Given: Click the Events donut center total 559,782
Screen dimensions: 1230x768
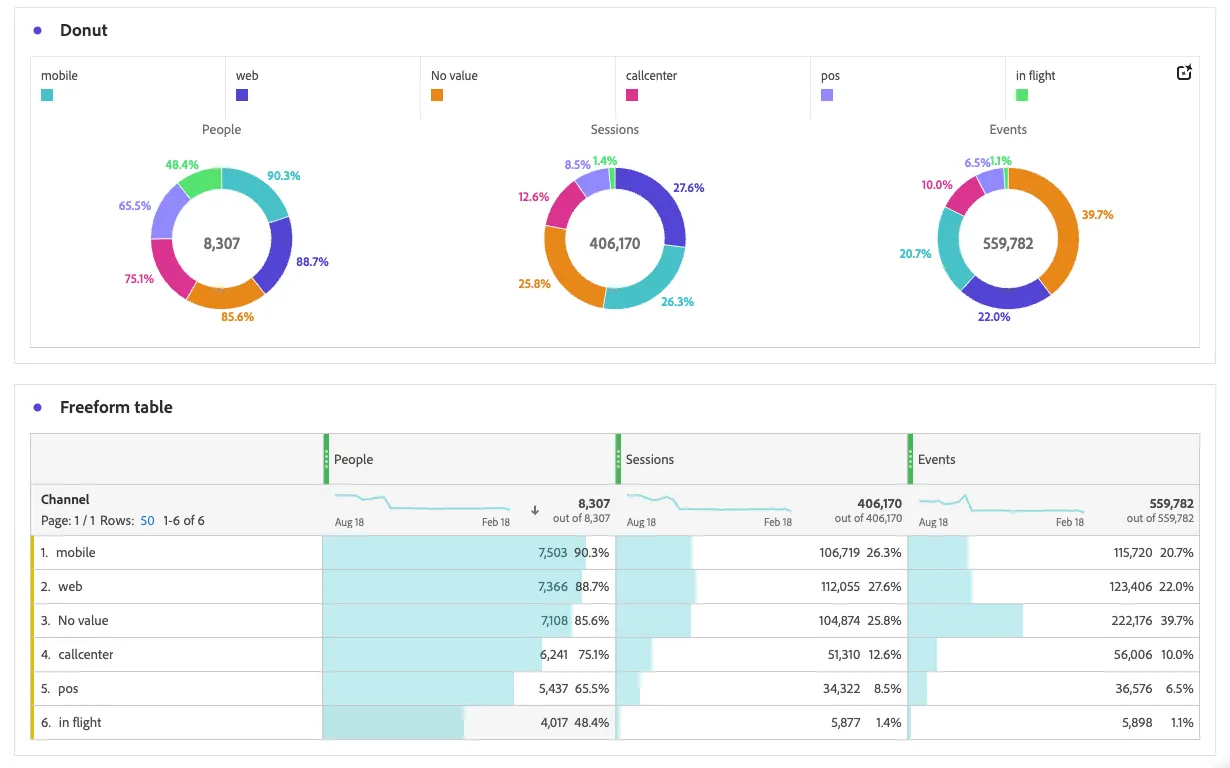Looking at the screenshot, I should [x=1008, y=243].
